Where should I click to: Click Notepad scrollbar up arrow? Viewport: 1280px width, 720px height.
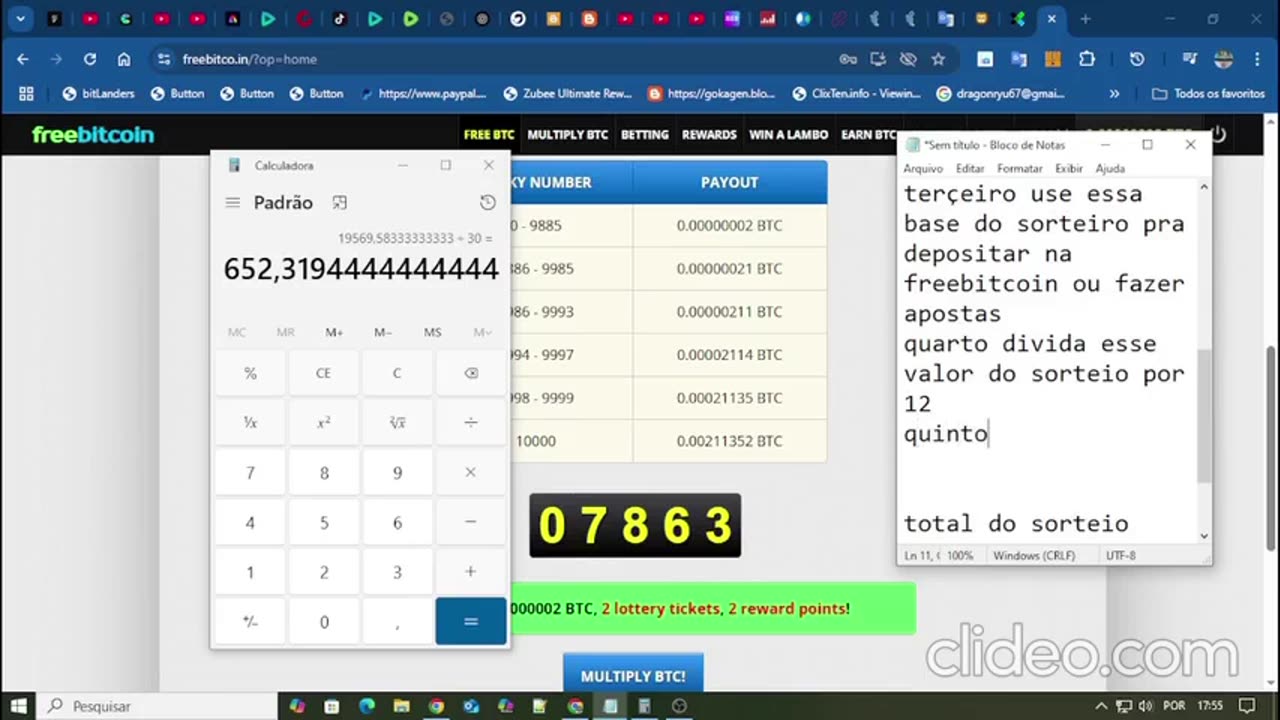[x=1203, y=187]
